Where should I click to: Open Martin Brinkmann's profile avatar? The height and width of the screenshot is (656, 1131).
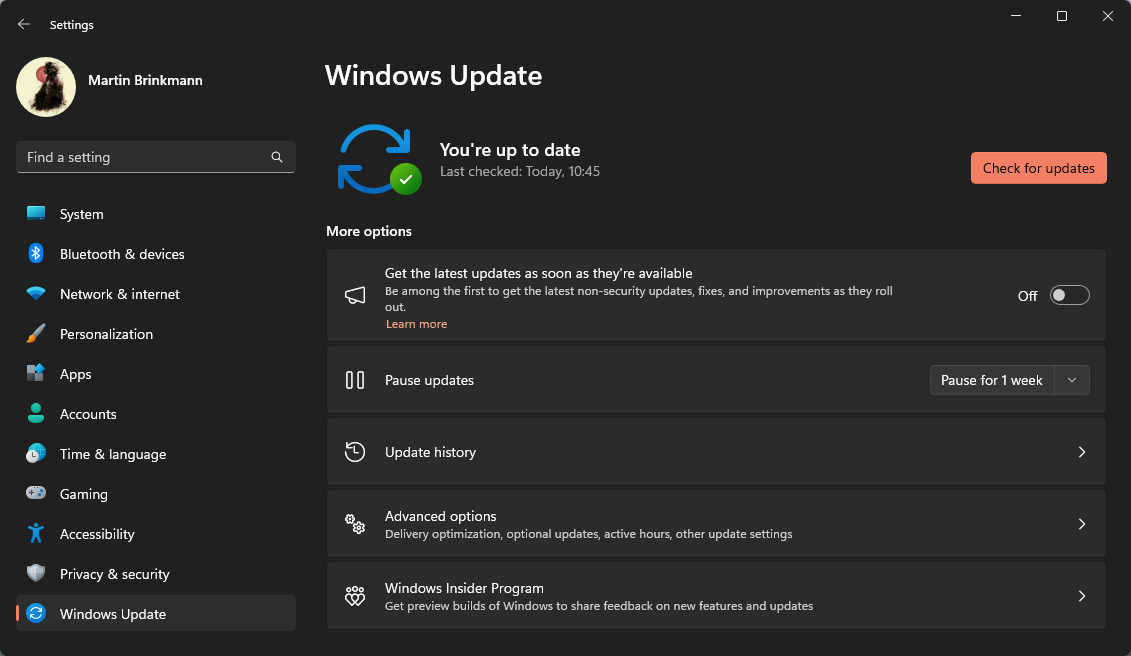[46, 87]
